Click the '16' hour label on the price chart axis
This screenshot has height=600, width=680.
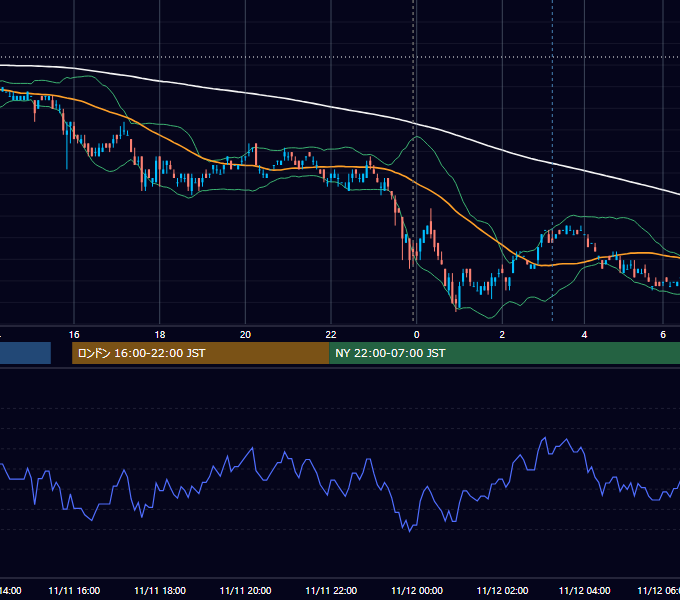[x=74, y=335]
